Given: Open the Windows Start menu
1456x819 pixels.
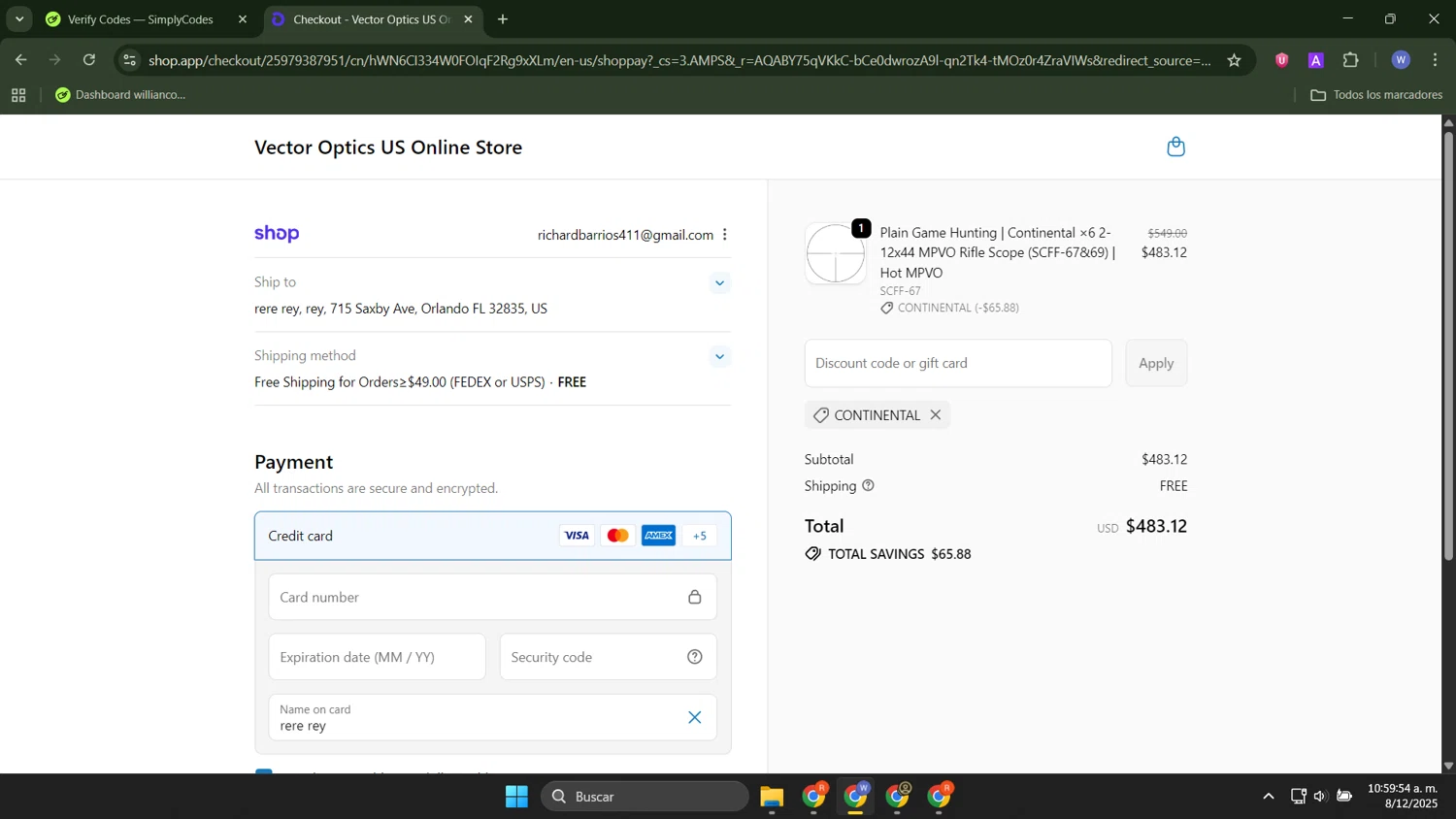Looking at the screenshot, I should pyautogui.click(x=516, y=797).
